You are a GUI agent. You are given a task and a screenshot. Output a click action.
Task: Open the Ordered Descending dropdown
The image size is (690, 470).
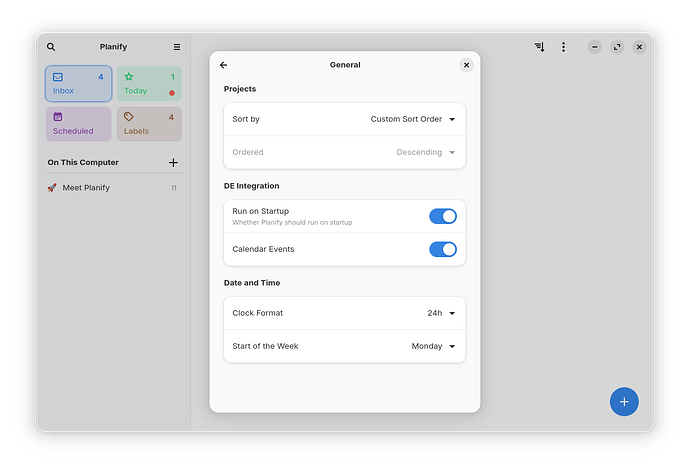[425, 152]
